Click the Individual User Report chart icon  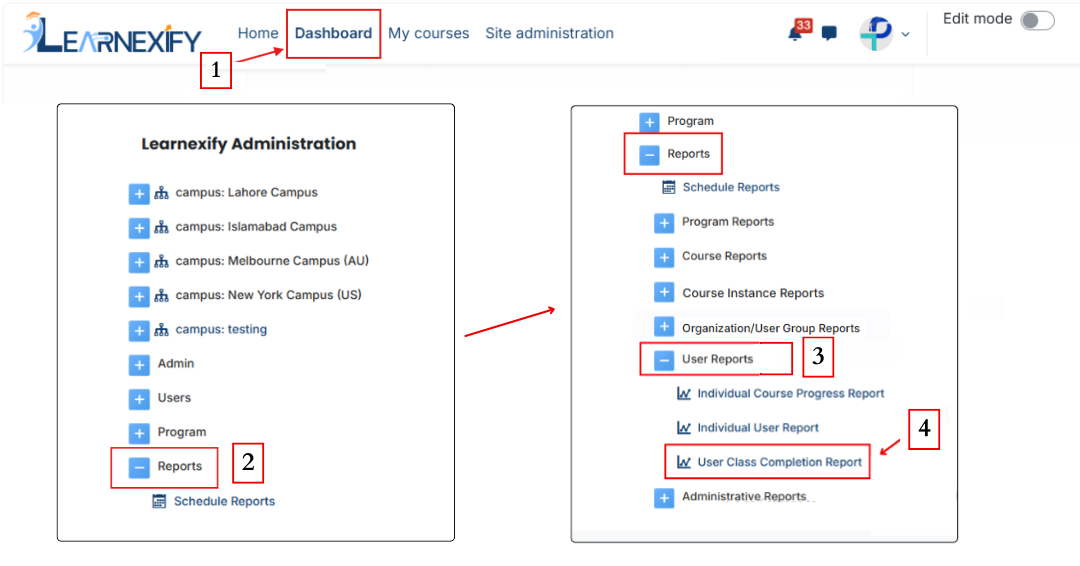tap(684, 428)
